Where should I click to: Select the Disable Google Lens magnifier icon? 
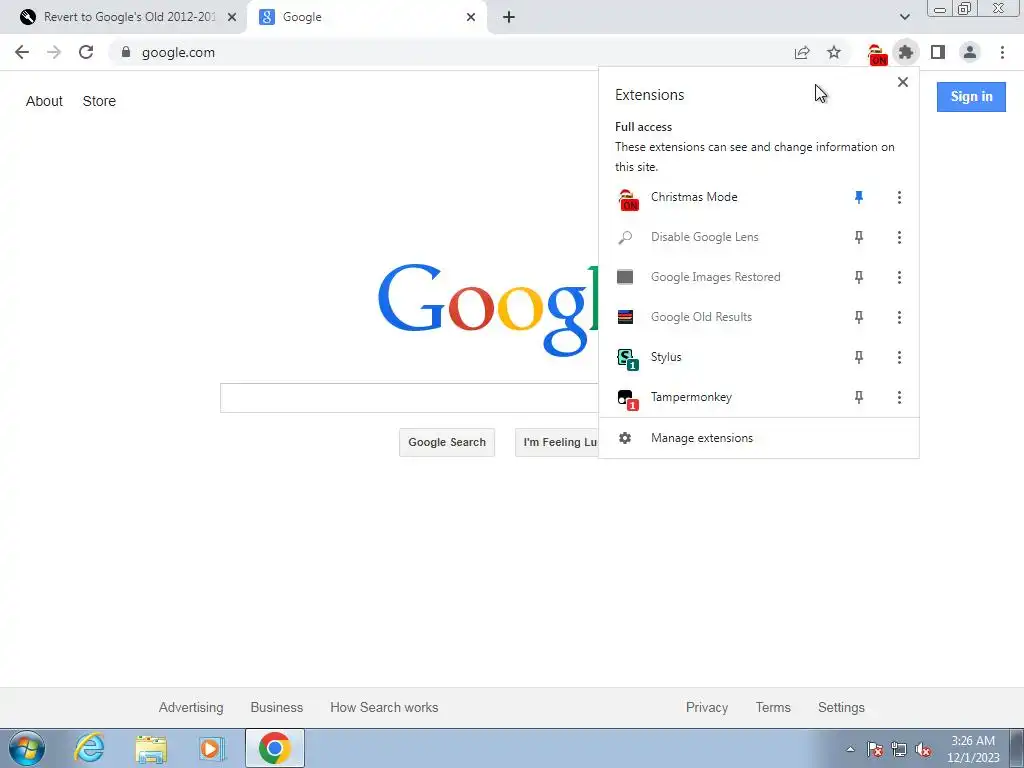626,237
